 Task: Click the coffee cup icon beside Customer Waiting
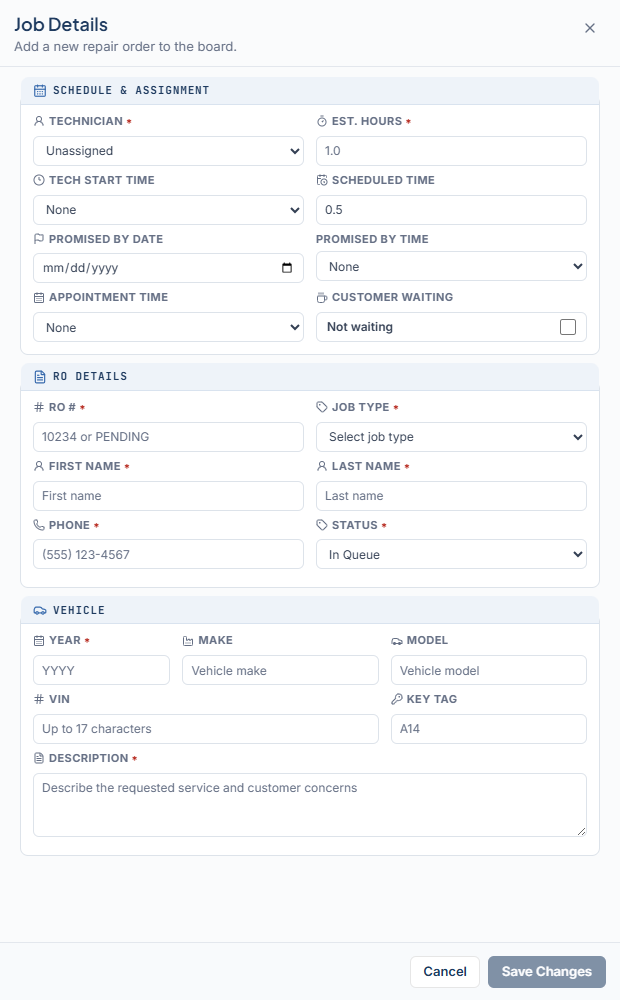[321, 297]
